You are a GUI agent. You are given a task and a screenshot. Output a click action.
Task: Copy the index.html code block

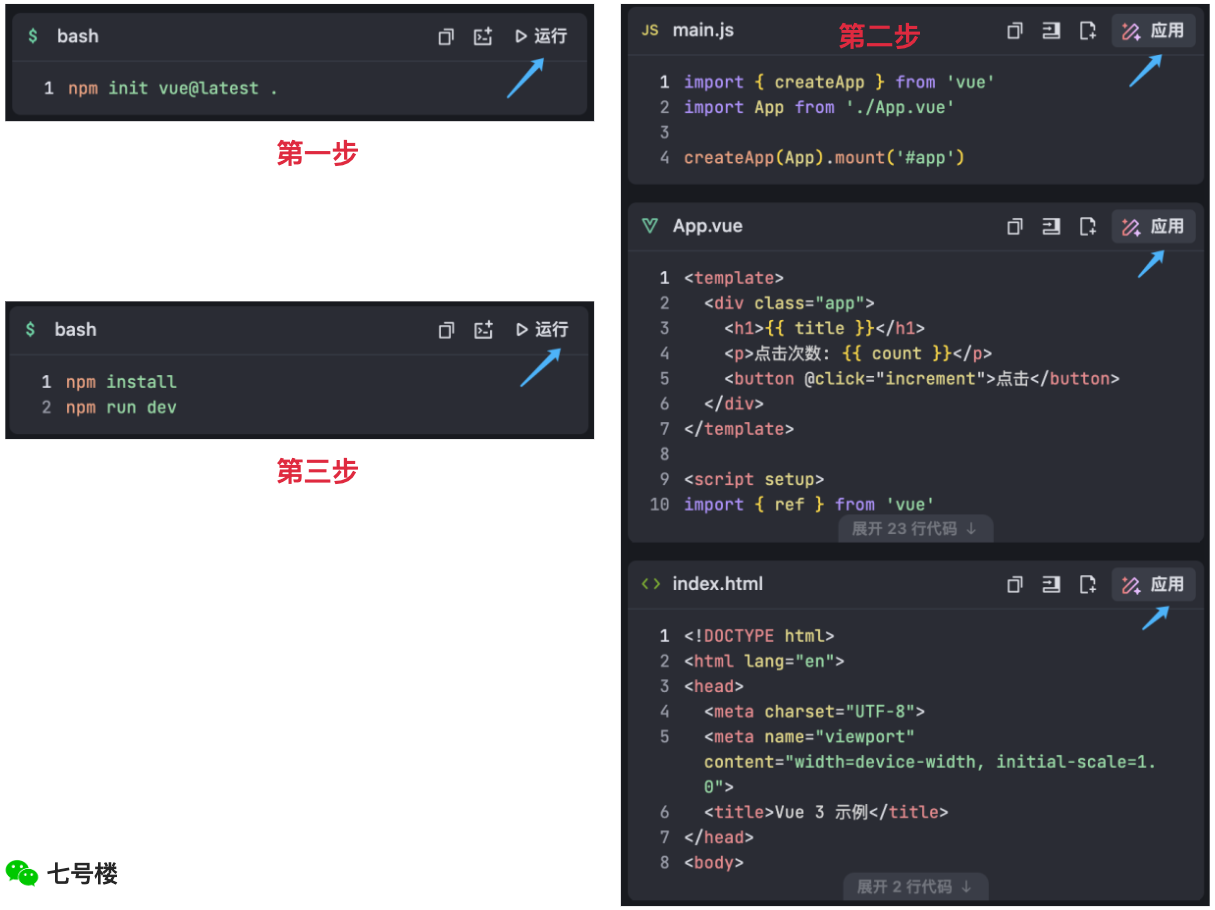click(1015, 584)
